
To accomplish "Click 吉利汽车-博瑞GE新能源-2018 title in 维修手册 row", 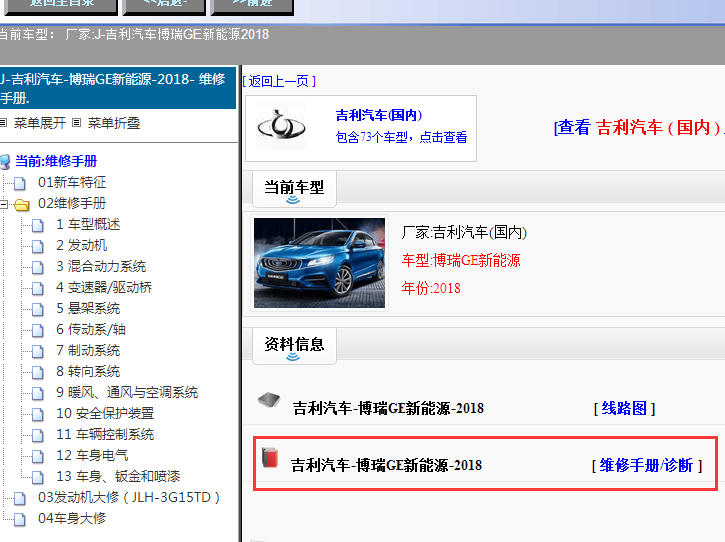I will coord(387,465).
